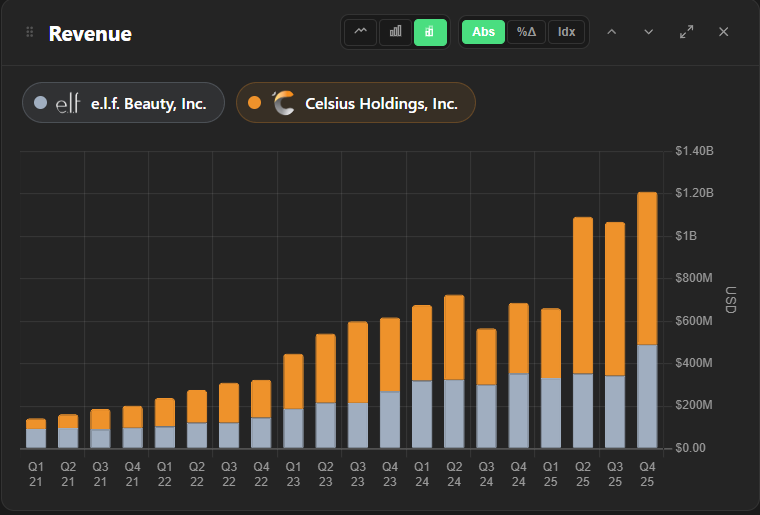The height and width of the screenshot is (515, 760).
Task: Click the Celsius orange segment for Q3 23
Action: (x=358, y=362)
